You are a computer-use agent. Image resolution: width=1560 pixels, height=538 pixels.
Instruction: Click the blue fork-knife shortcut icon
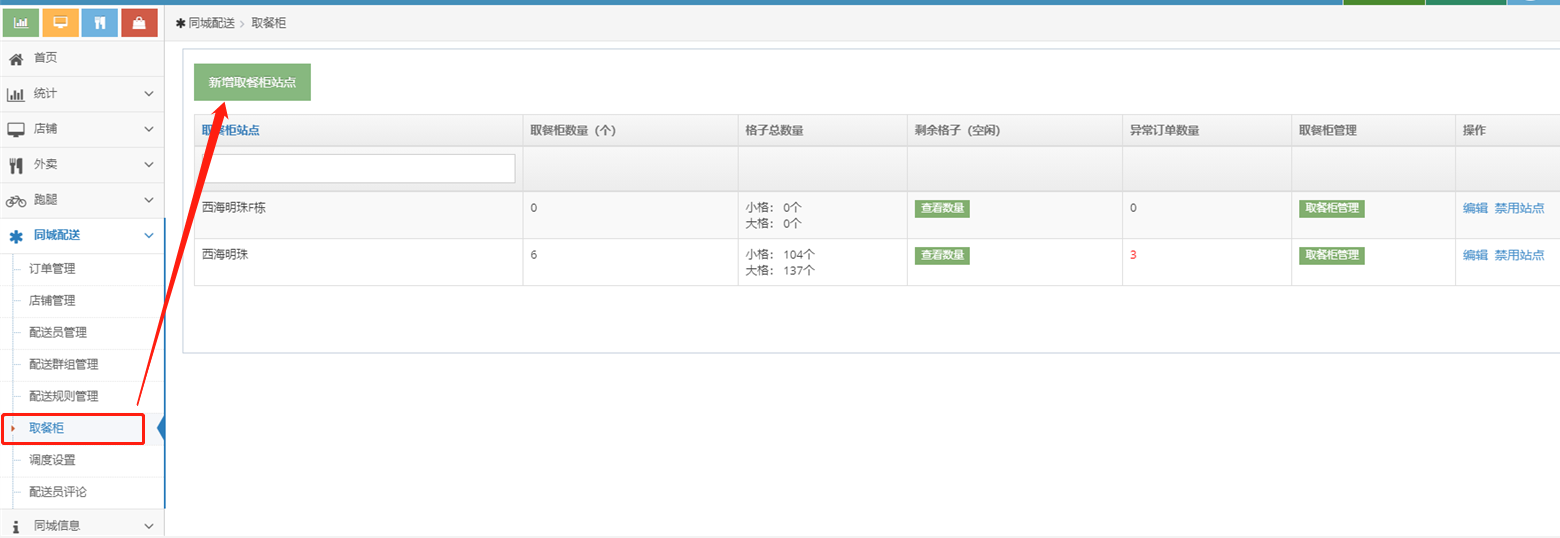[x=100, y=22]
